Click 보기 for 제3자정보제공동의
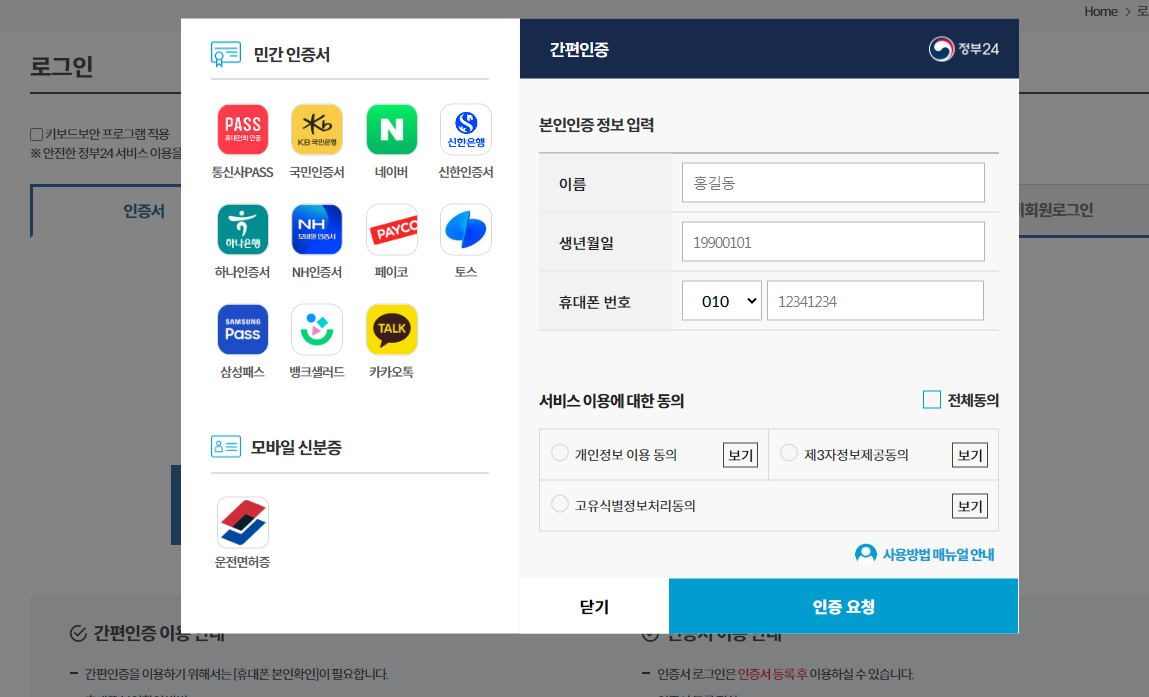The height and width of the screenshot is (697, 1149). [969, 455]
